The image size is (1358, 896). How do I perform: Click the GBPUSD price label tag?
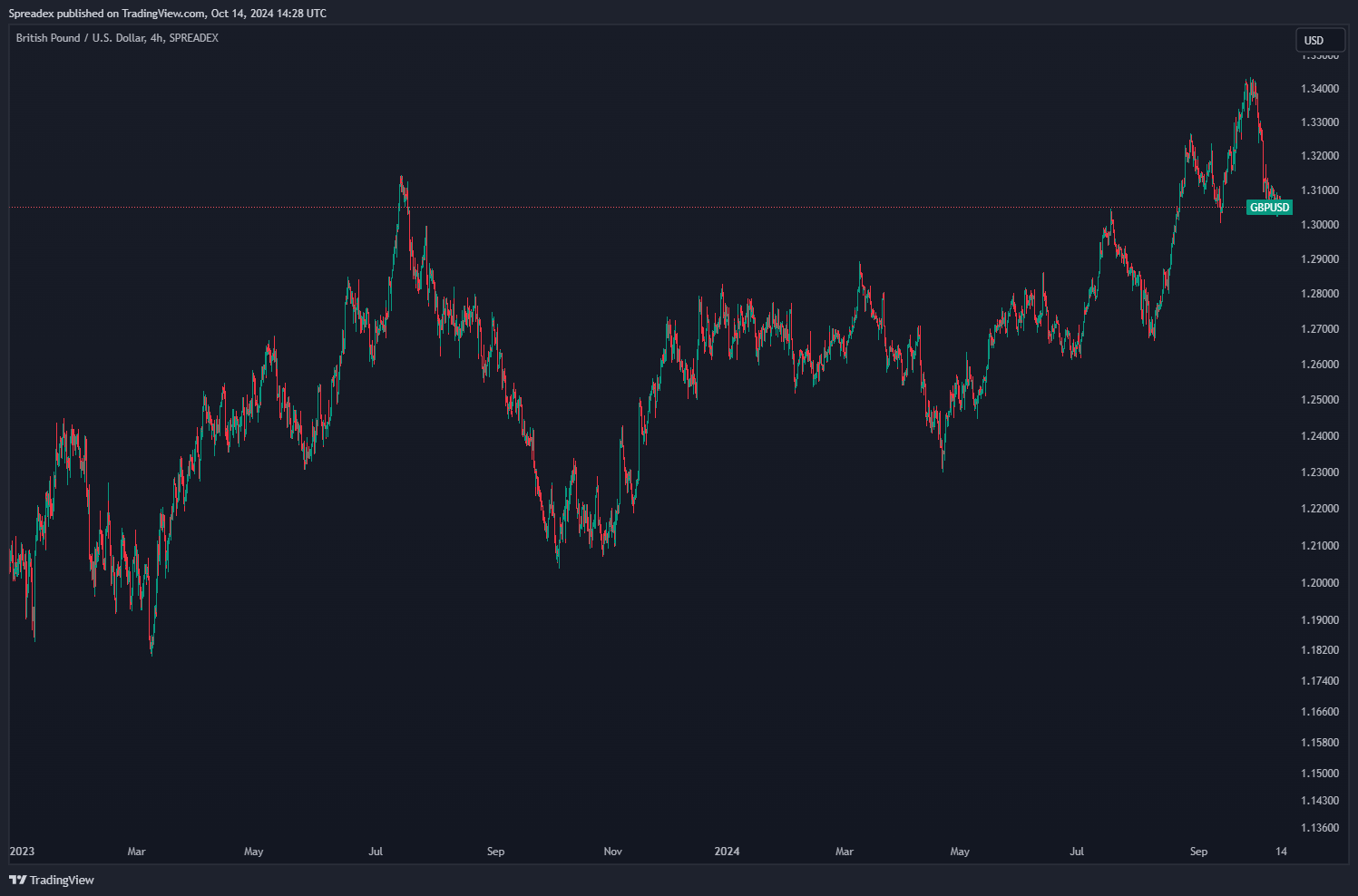point(1269,208)
